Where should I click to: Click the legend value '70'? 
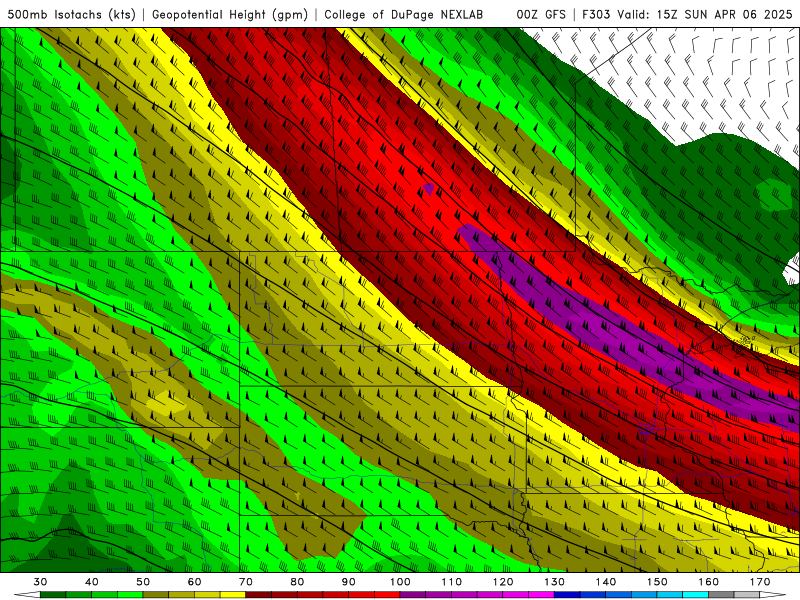(246, 582)
